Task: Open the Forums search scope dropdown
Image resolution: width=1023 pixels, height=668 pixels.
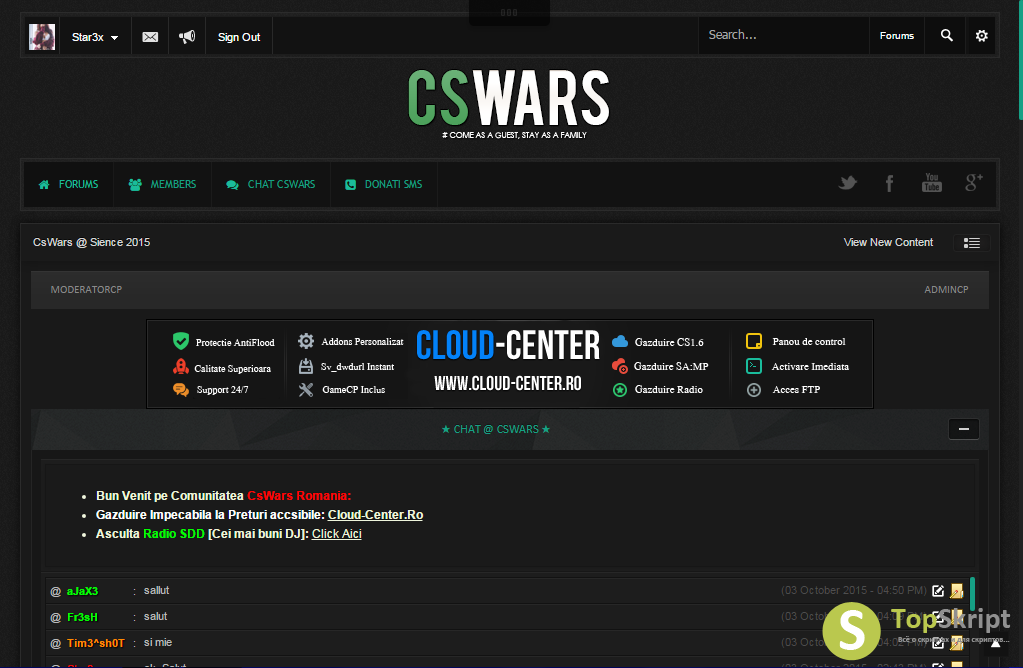Action: click(896, 36)
